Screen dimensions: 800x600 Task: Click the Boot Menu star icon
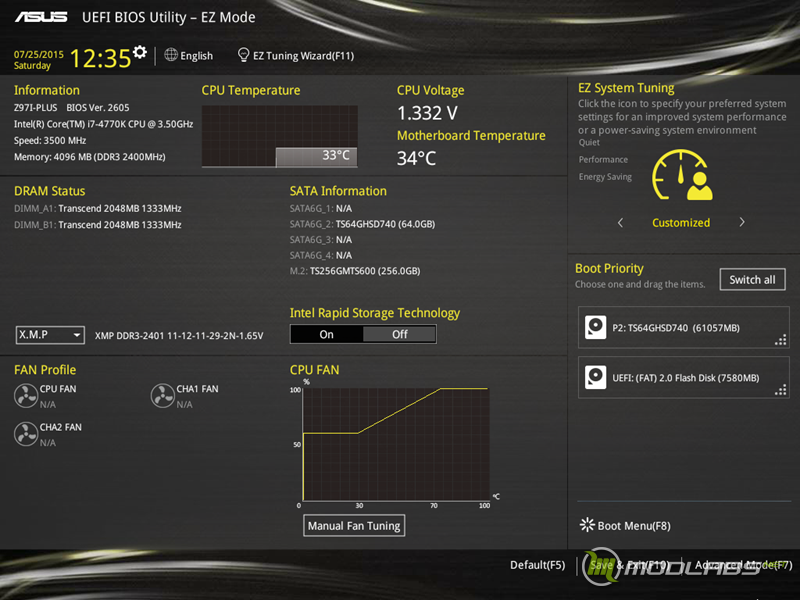tap(587, 525)
